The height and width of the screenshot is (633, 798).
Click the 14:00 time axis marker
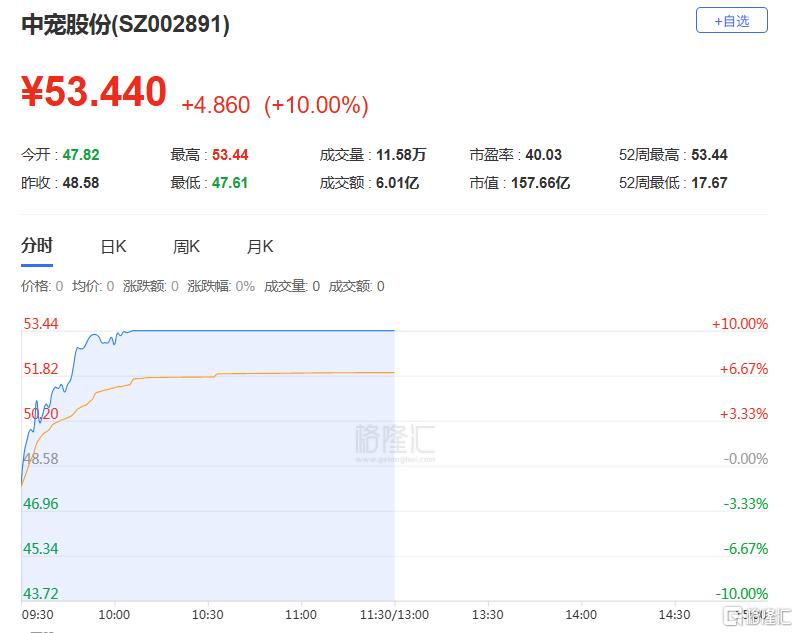(x=581, y=614)
